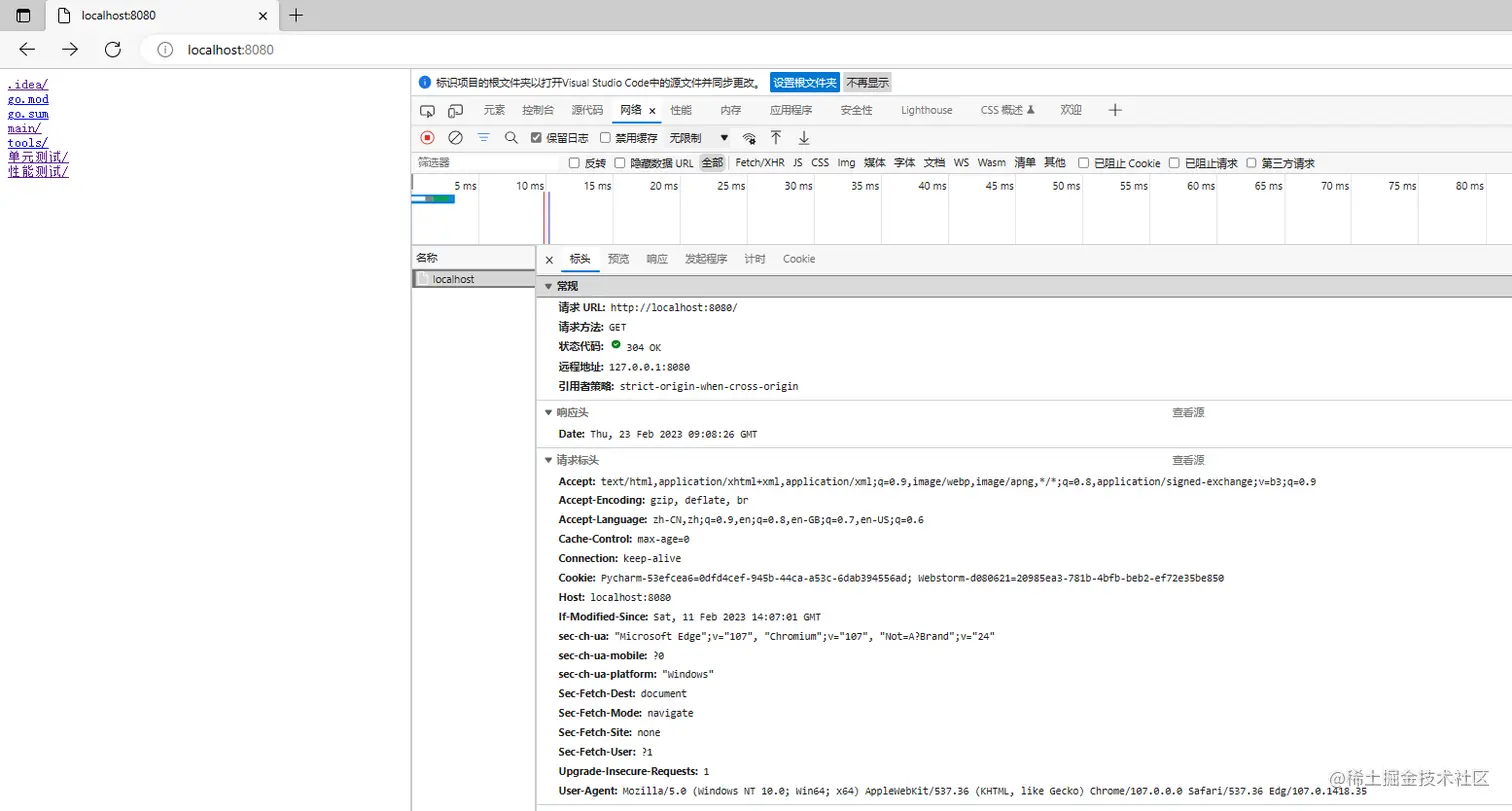This screenshot has width=1512, height=811.
Task: Open the 源代码 panel
Action: 587,111
